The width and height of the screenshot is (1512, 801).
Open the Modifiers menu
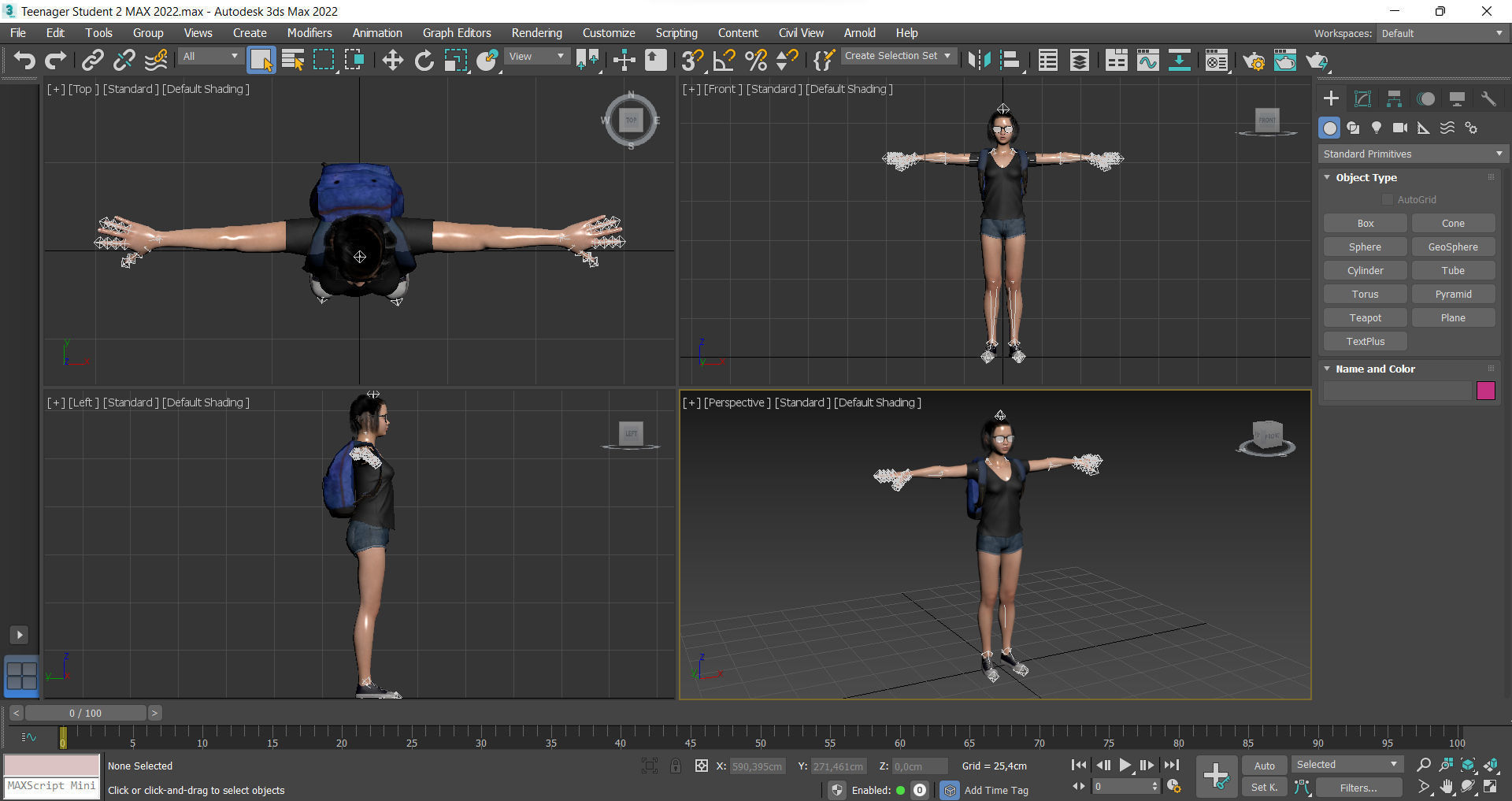(309, 33)
